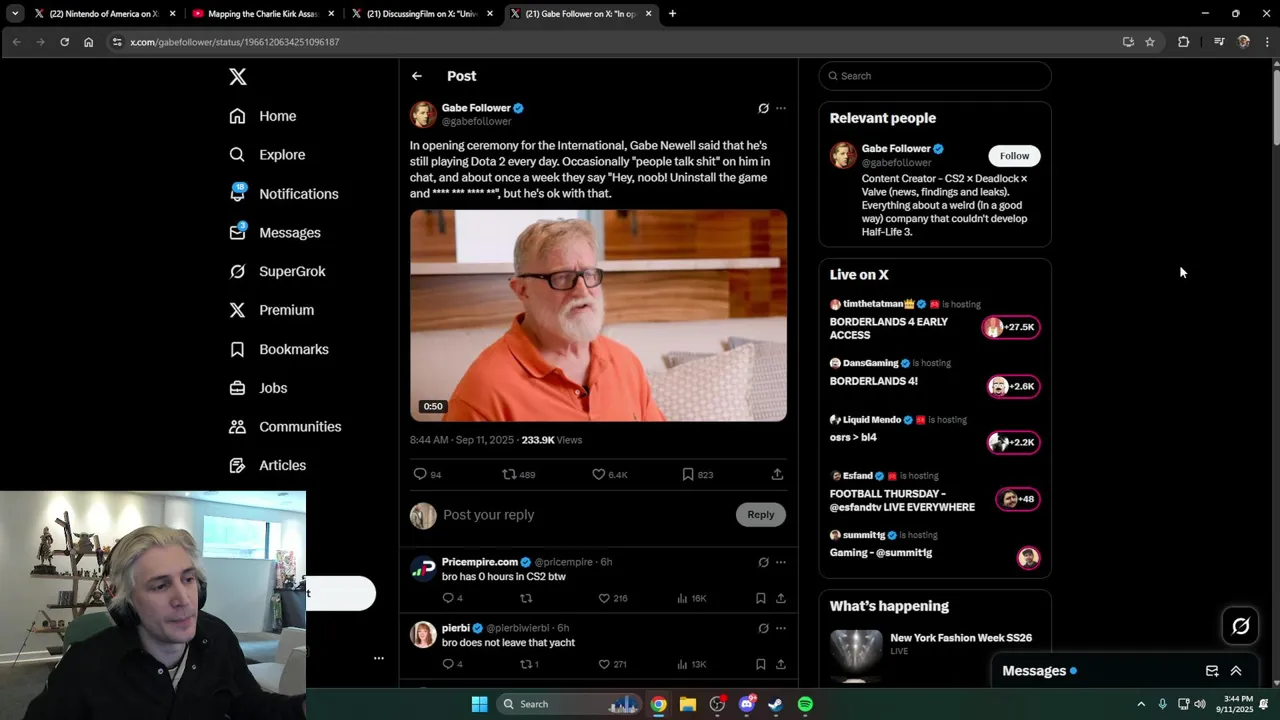Click the X search box
Image resolution: width=1280 pixels, height=720 pixels.
(935, 76)
